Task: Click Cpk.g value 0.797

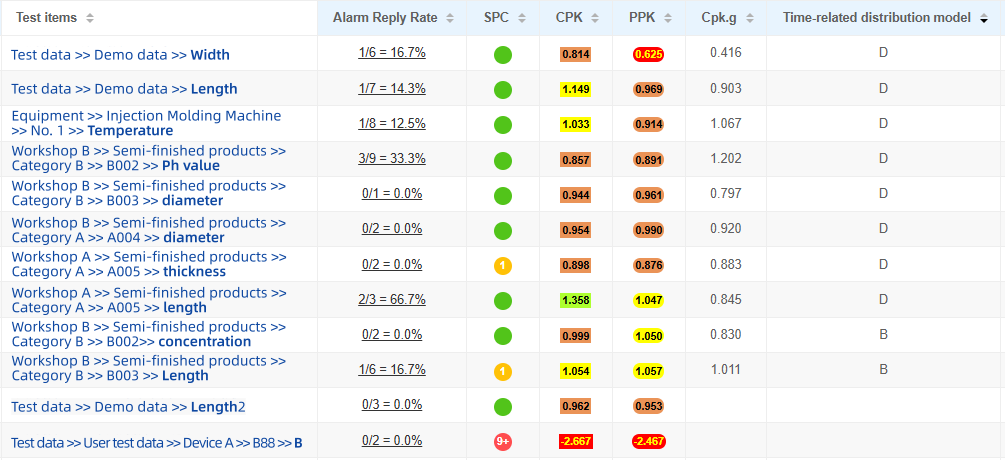Action: [x=726, y=193]
